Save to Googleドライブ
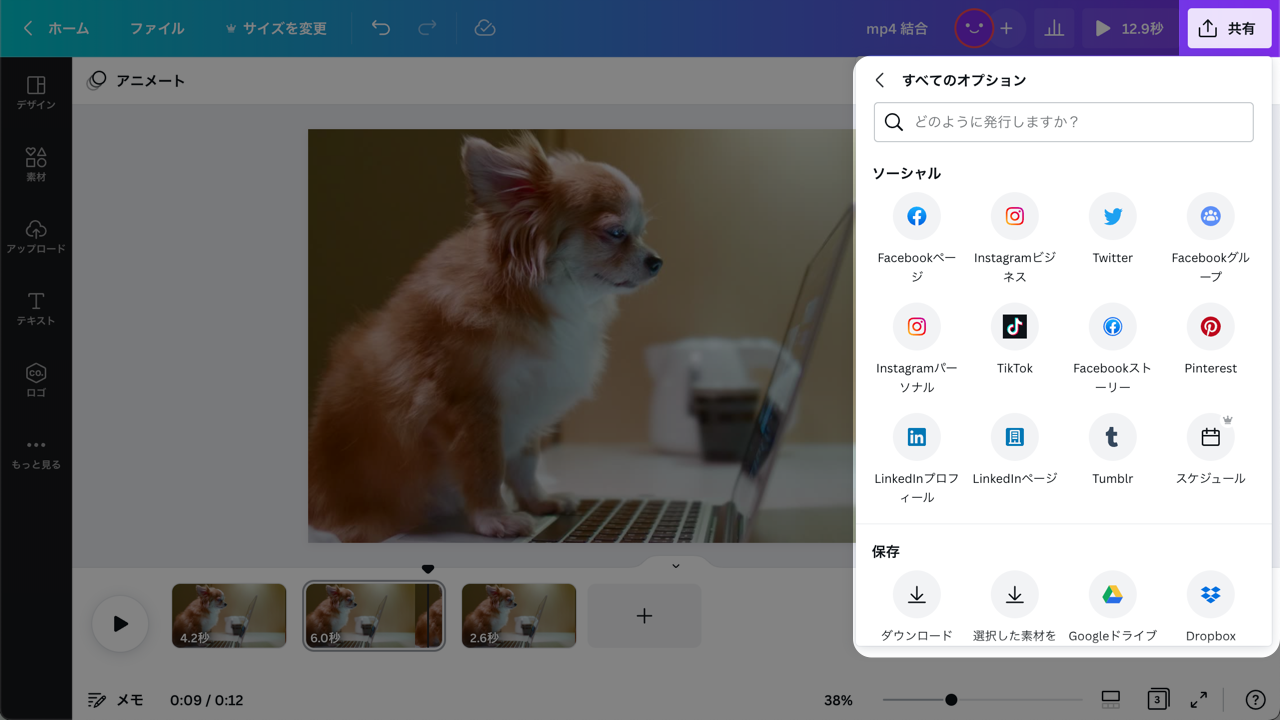The height and width of the screenshot is (720, 1280). click(x=1112, y=595)
